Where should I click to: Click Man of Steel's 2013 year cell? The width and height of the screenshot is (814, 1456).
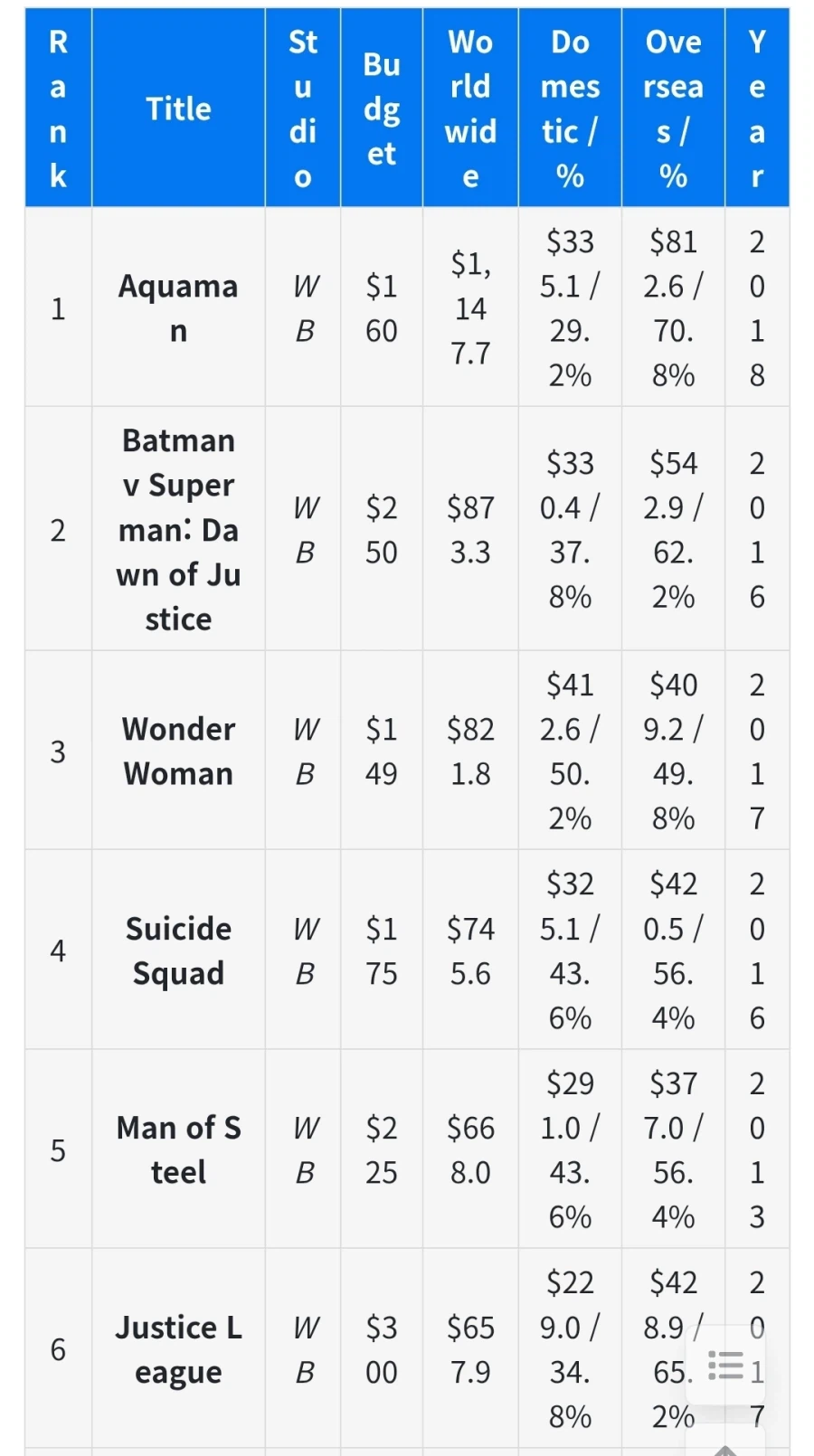[x=757, y=1149]
